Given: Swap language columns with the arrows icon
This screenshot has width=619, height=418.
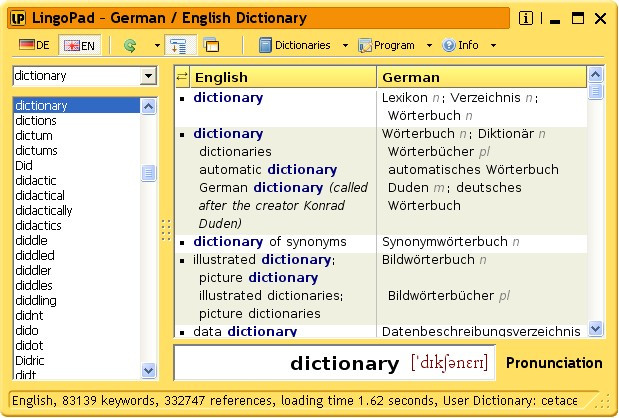Looking at the screenshot, I should pyautogui.click(x=182, y=77).
